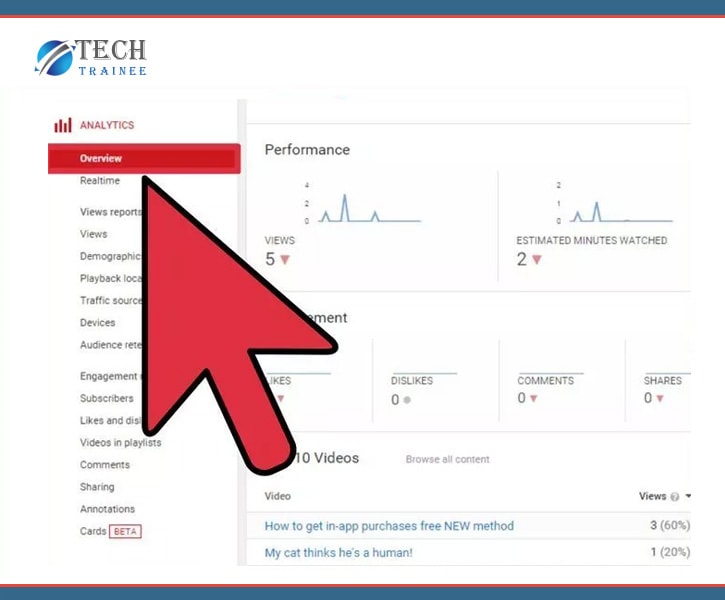Viewport: 725px width, 600px height.
Task: Open the Subscribers report
Action: pyautogui.click(x=107, y=398)
